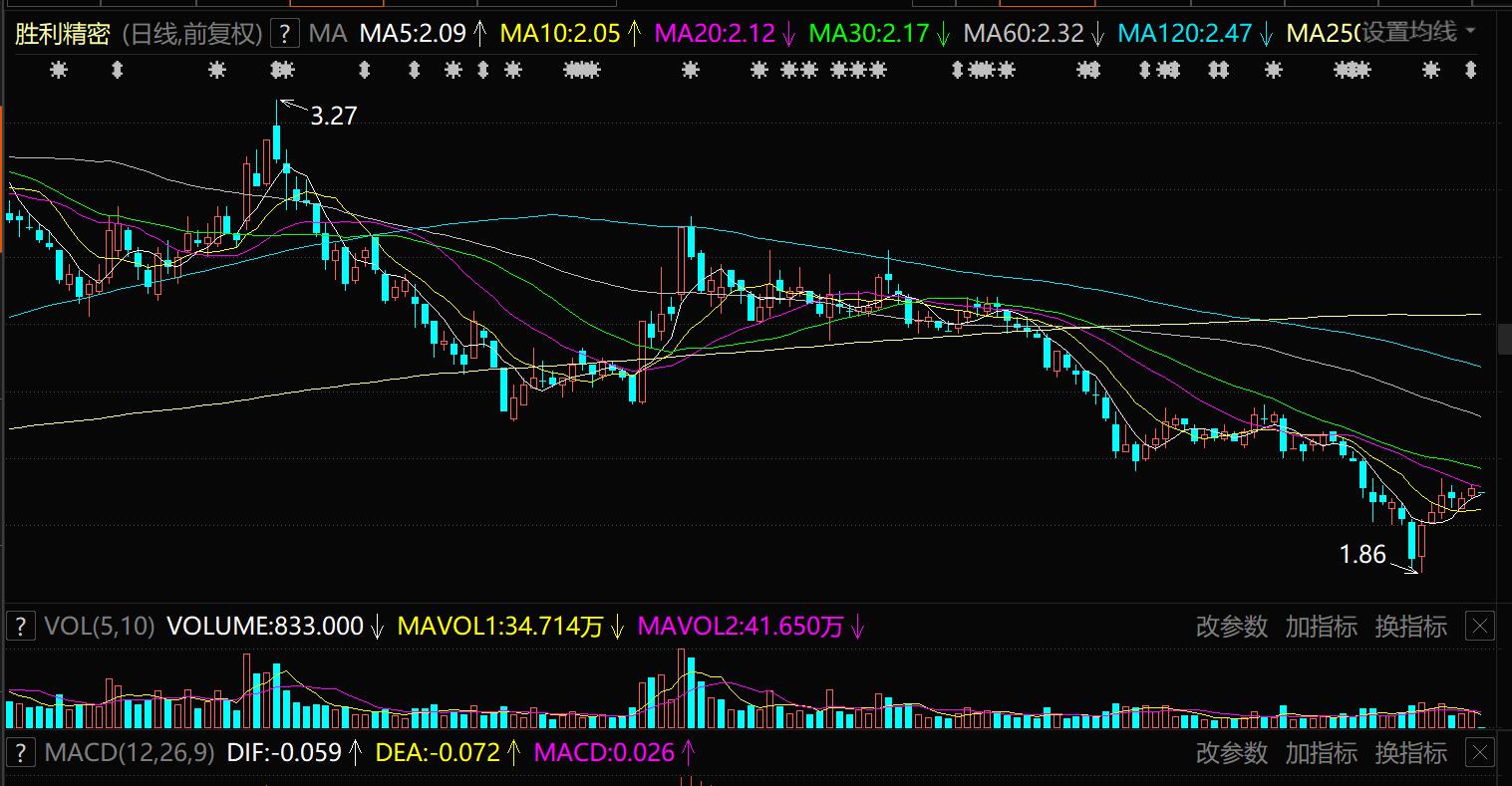1512x786 pixels.
Task: Click the rightmost arrow event marker
Action: coord(1469,70)
